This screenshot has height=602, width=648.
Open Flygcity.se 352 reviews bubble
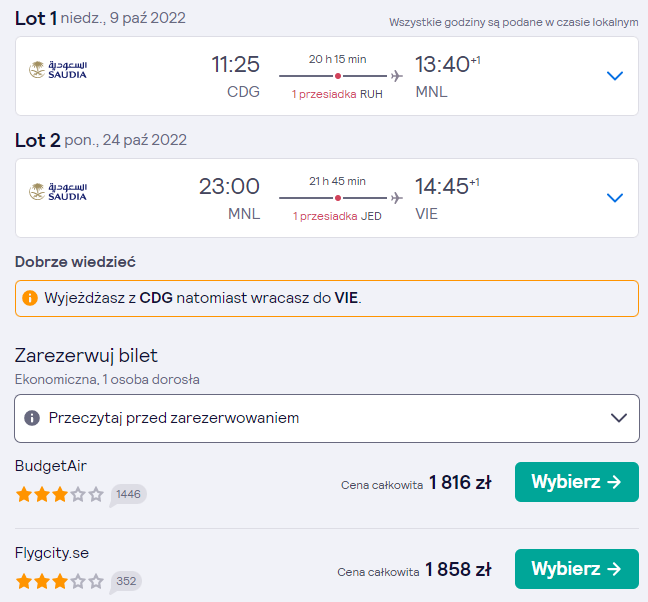click(126, 582)
